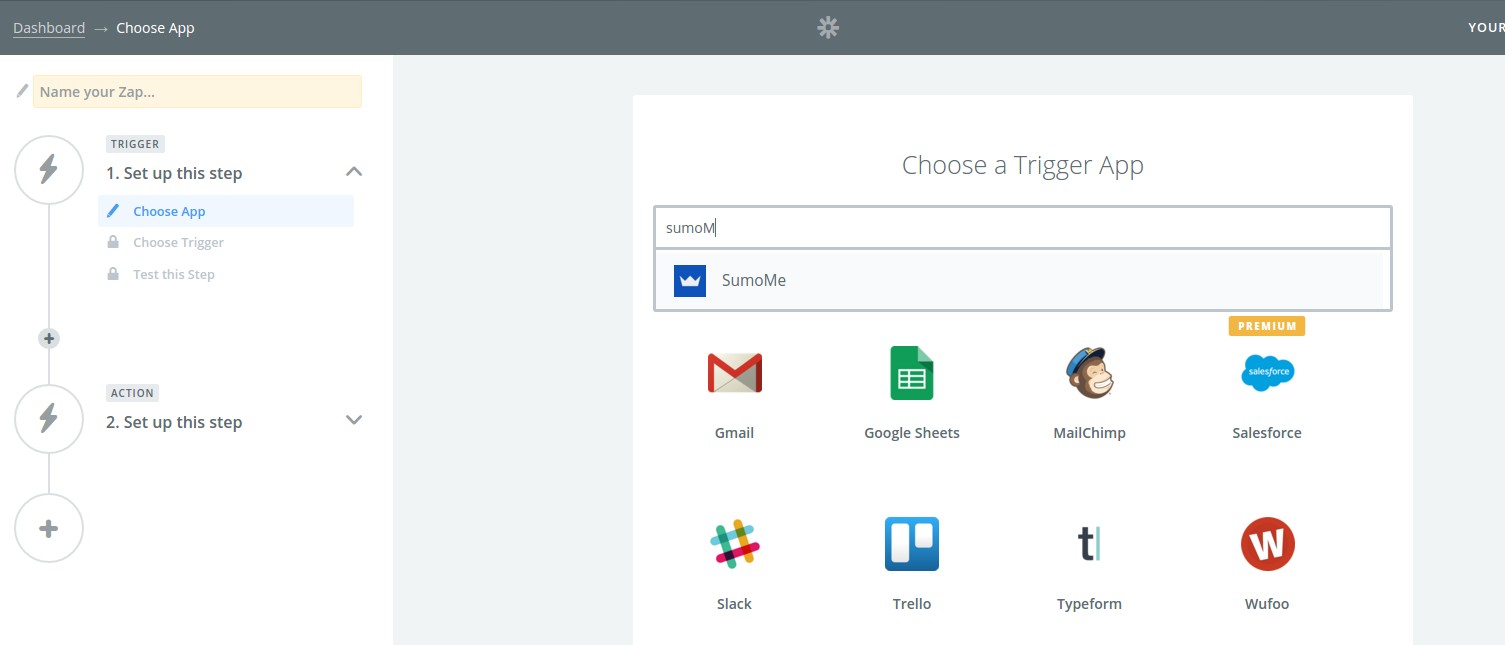Open the Test this Step item

click(x=174, y=274)
